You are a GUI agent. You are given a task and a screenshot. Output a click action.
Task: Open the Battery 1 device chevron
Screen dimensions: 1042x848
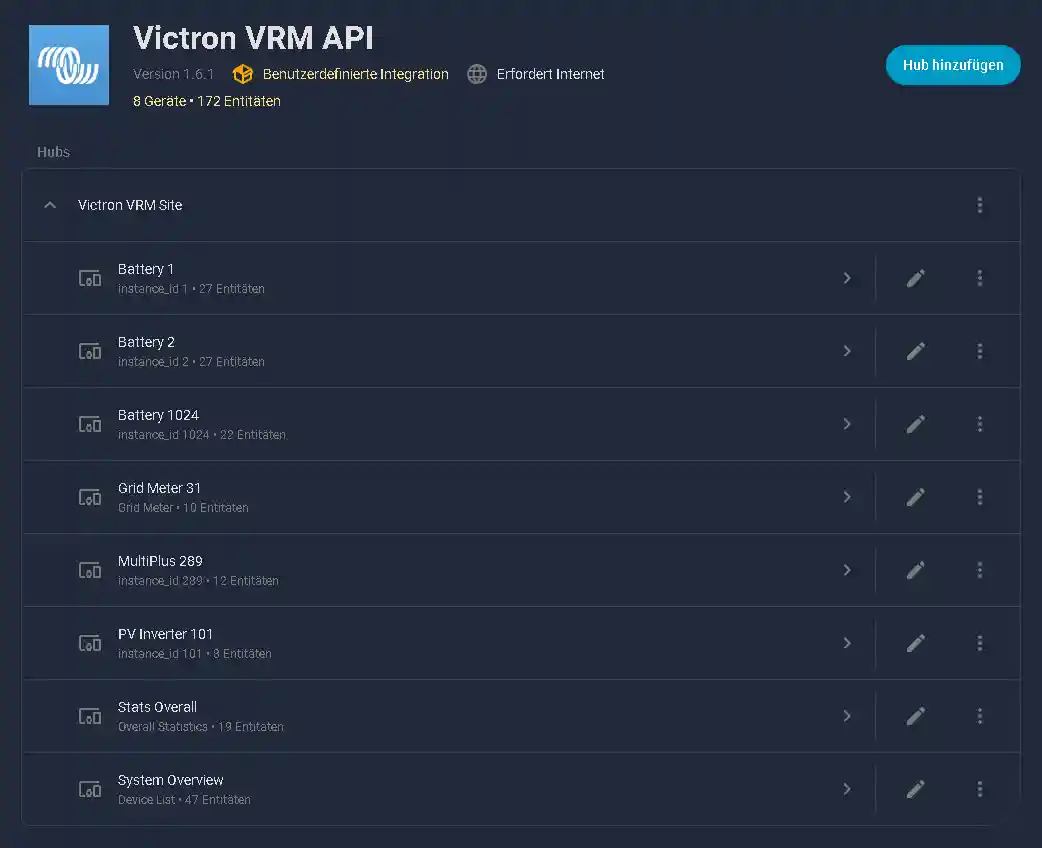coord(847,278)
